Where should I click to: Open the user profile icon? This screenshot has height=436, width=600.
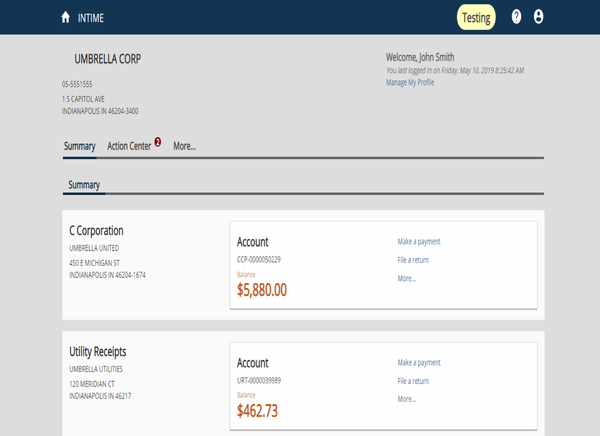tap(539, 17)
